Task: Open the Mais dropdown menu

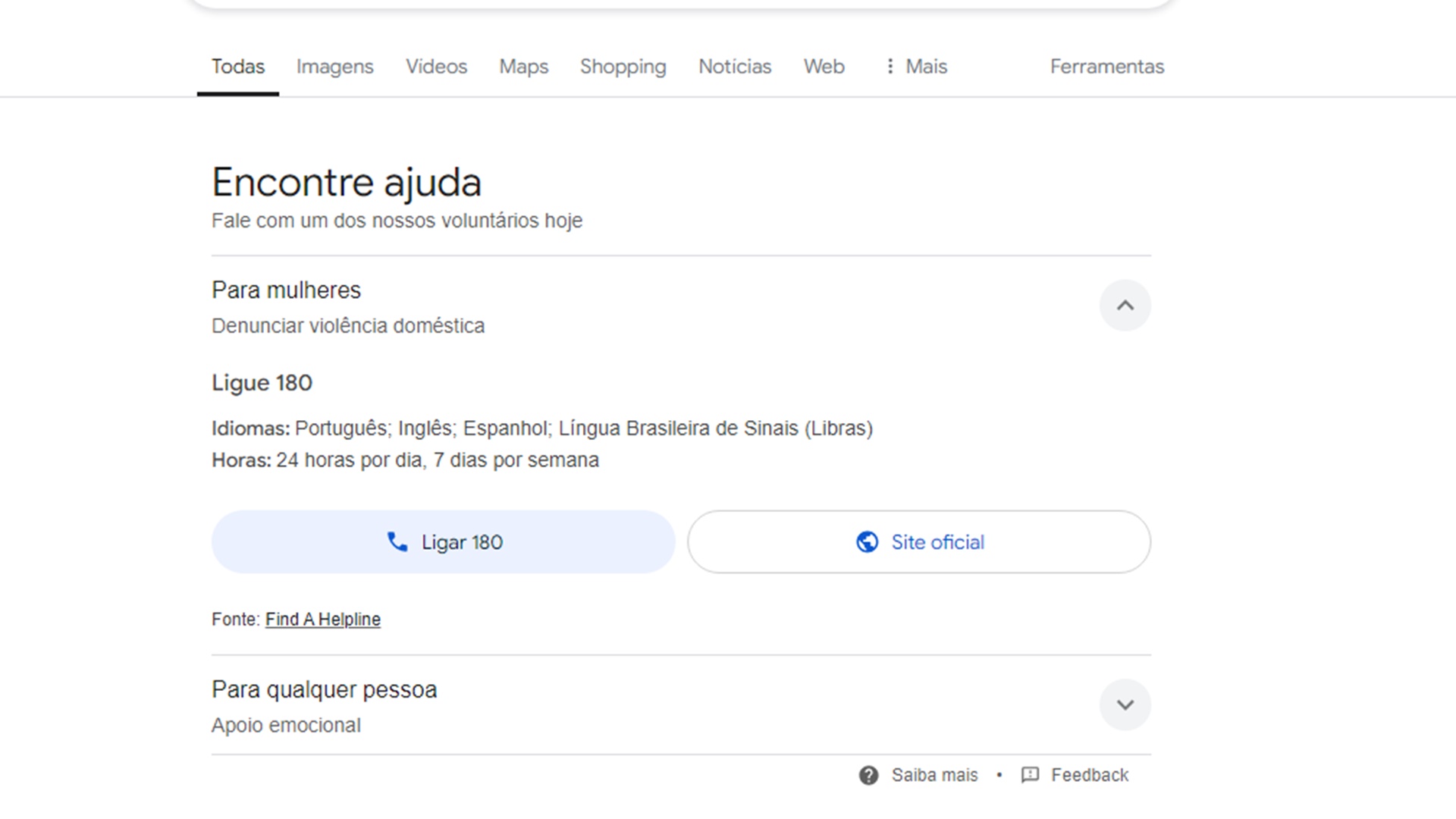Action: coord(914,66)
